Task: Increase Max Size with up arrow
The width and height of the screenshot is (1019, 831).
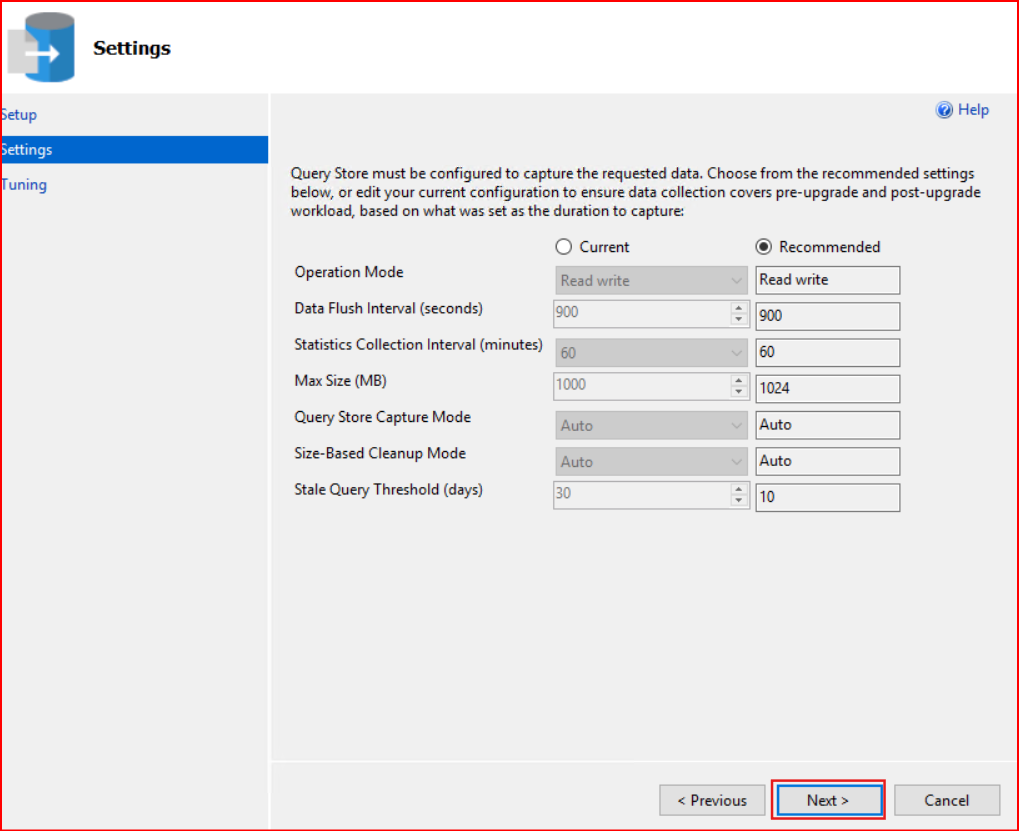Action: click(738, 380)
